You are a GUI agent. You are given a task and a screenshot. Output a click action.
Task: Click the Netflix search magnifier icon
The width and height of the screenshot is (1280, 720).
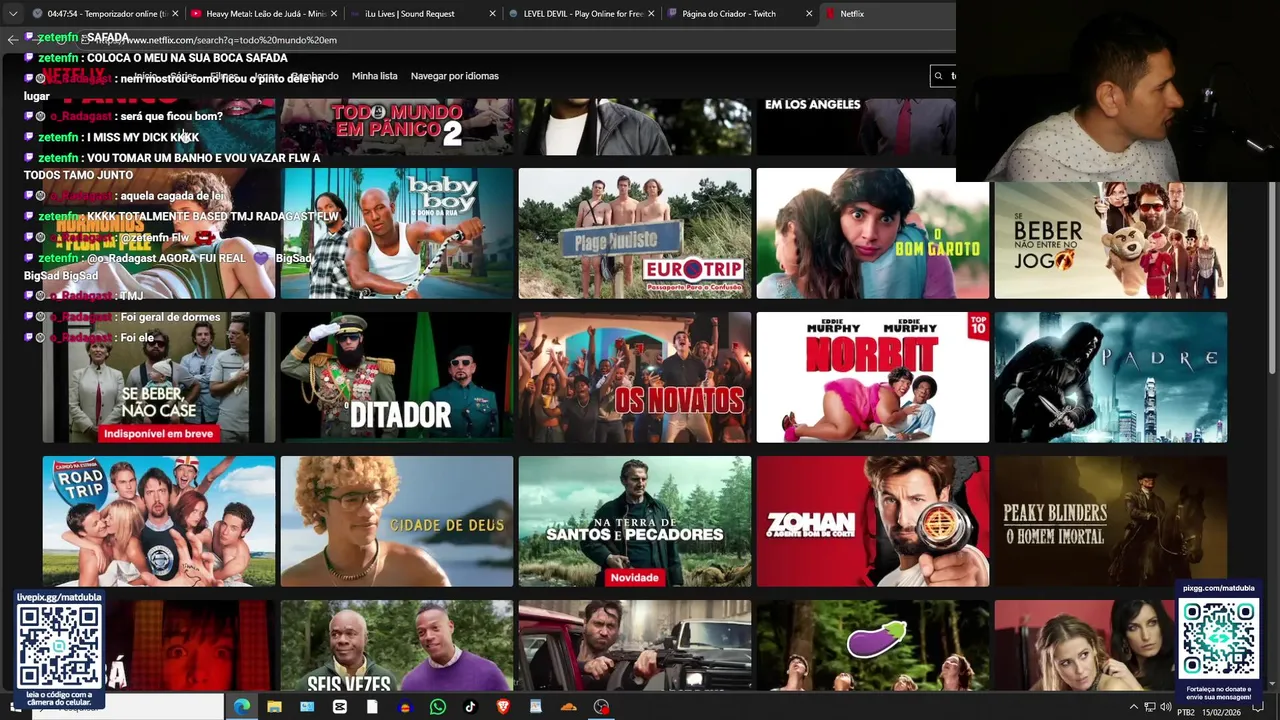click(938, 76)
